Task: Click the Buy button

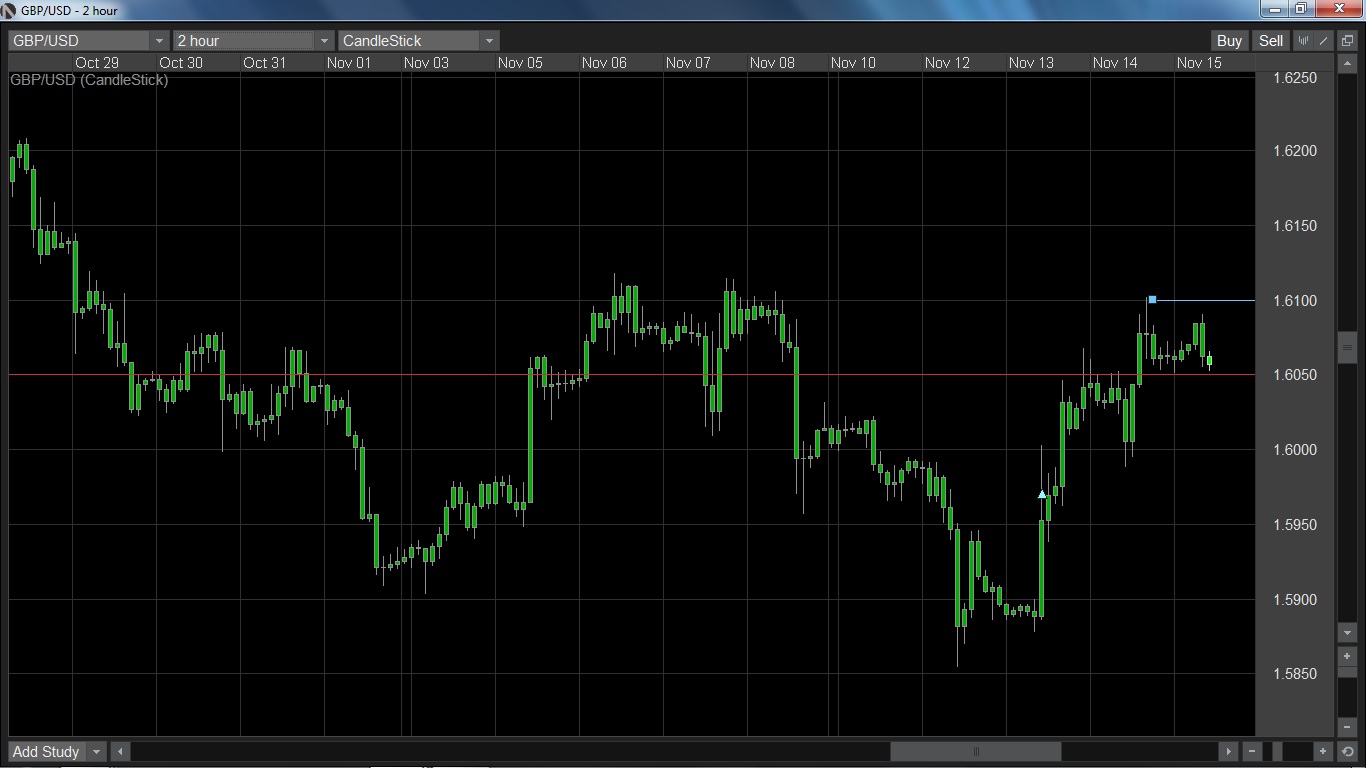Action: click(1229, 40)
